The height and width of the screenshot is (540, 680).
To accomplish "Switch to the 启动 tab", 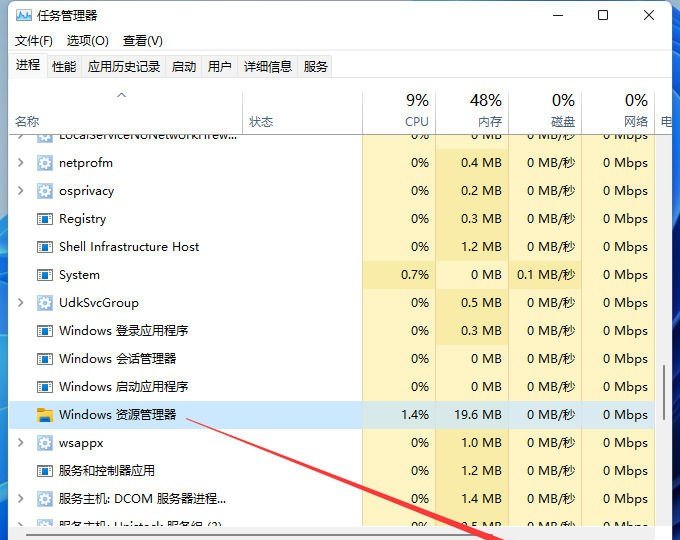I will point(184,66).
